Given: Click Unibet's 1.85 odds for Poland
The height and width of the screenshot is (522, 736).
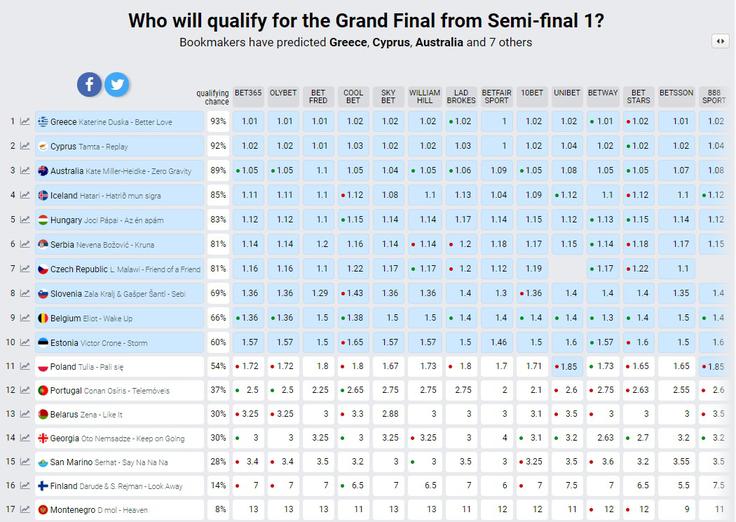Looking at the screenshot, I should pos(567,366).
